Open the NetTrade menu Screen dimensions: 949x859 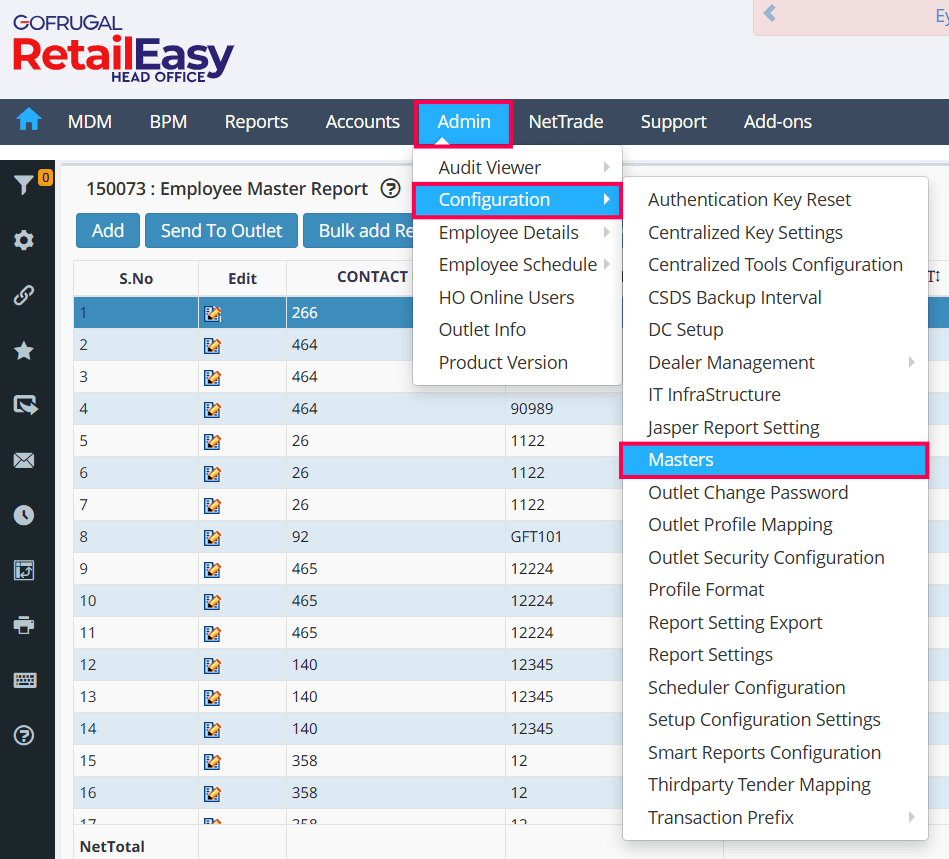pos(566,122)
